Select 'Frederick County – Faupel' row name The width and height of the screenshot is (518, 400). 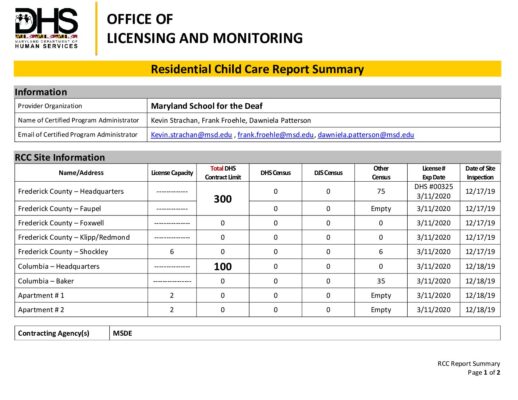59,209
